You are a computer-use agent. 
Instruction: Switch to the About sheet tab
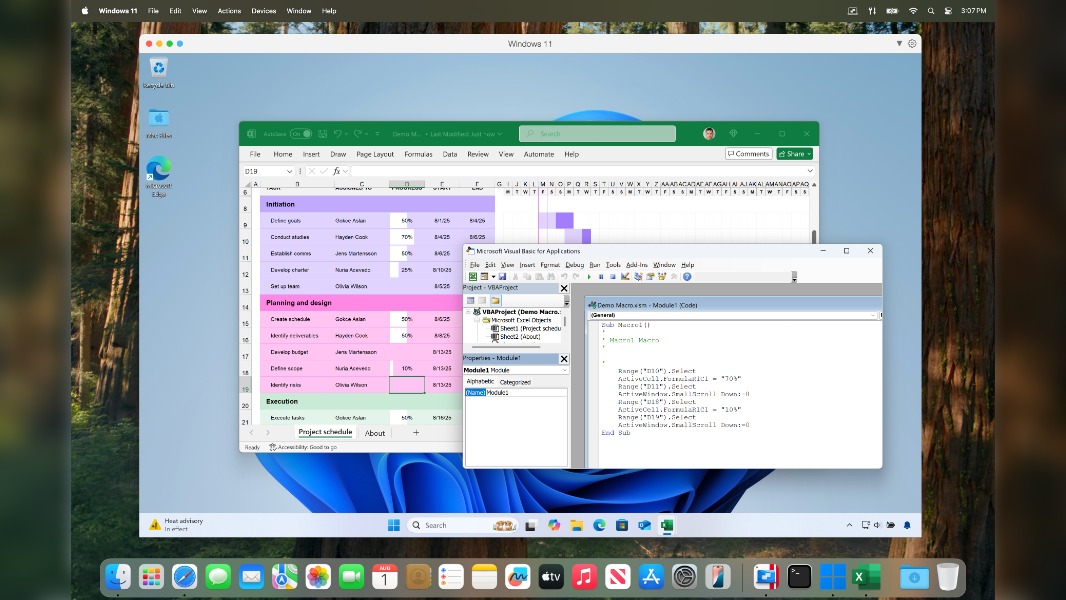[374, 432]
